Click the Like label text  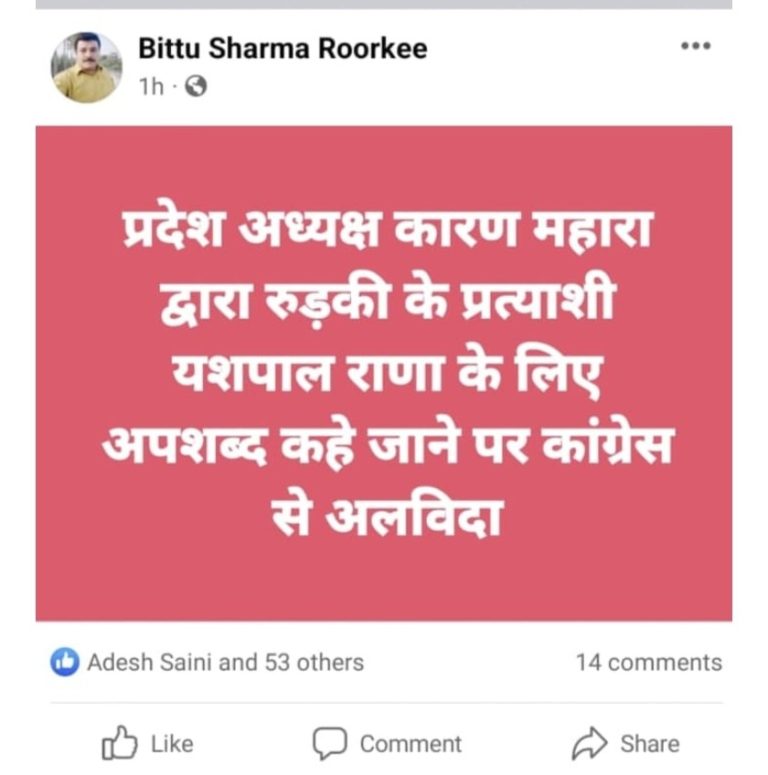point(172,744)
